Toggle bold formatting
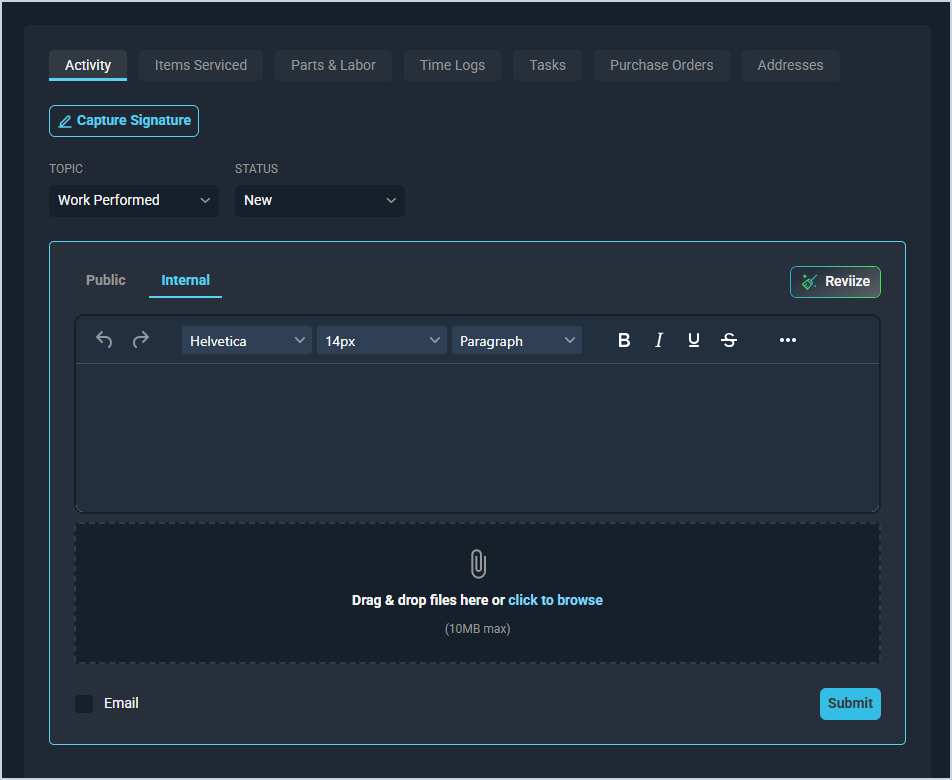Screen dimensions: 952x780 click(624, 340)
